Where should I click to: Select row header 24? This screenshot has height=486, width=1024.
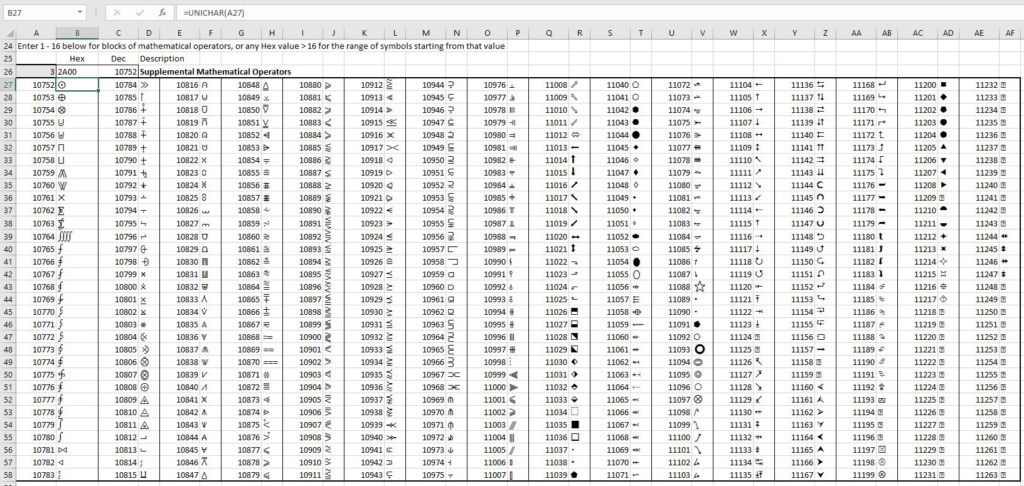tap(8, 46)
